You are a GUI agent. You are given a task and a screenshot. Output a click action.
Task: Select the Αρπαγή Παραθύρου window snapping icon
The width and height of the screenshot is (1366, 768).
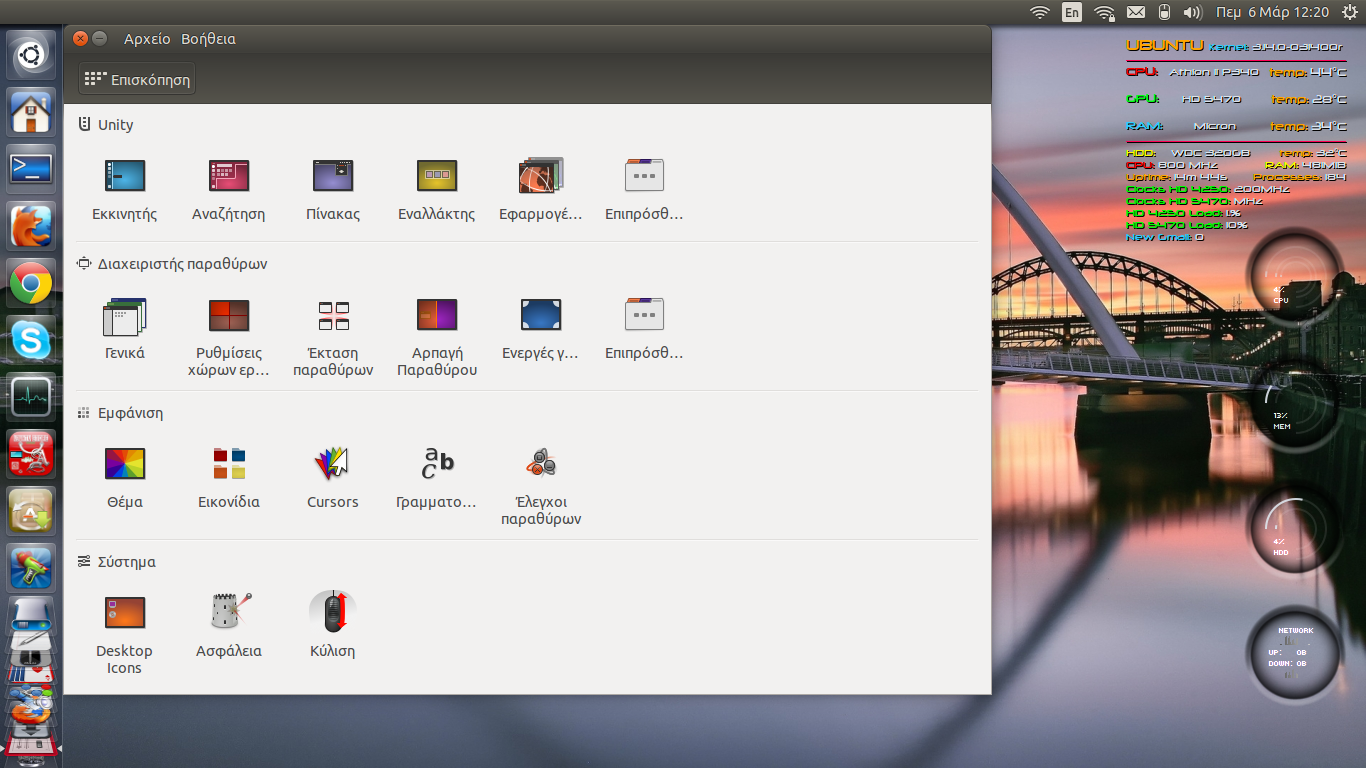(x=436, y=316)
